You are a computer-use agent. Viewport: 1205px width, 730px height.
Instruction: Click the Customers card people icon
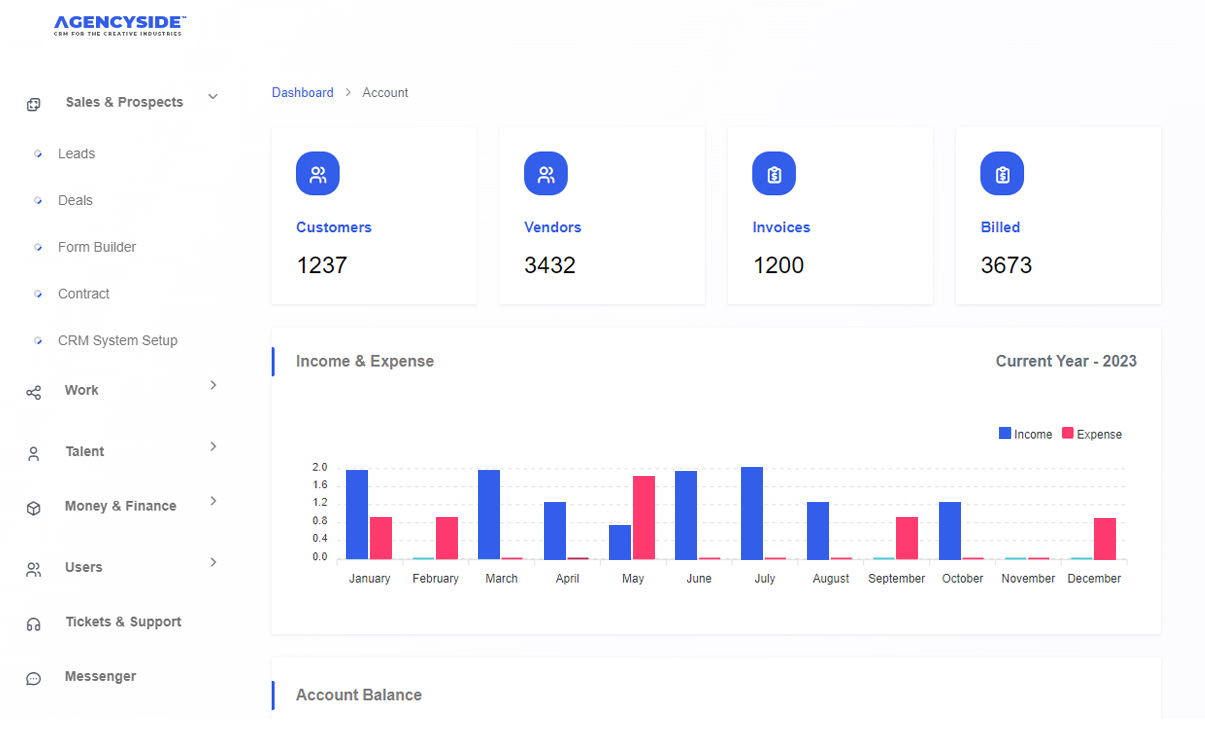tap(318, 175)
